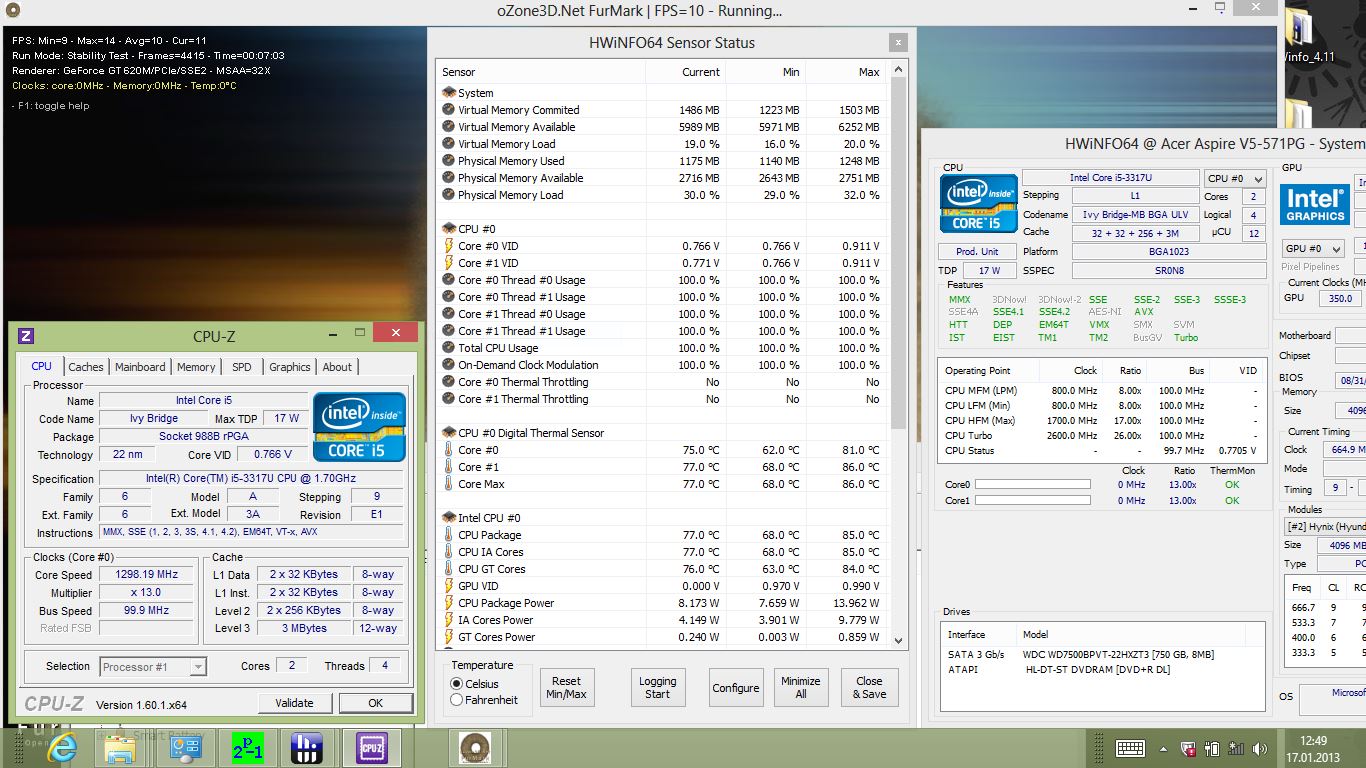1366x768 pixels.
Task: Click the Minimize All button
Action: [801, 688]
